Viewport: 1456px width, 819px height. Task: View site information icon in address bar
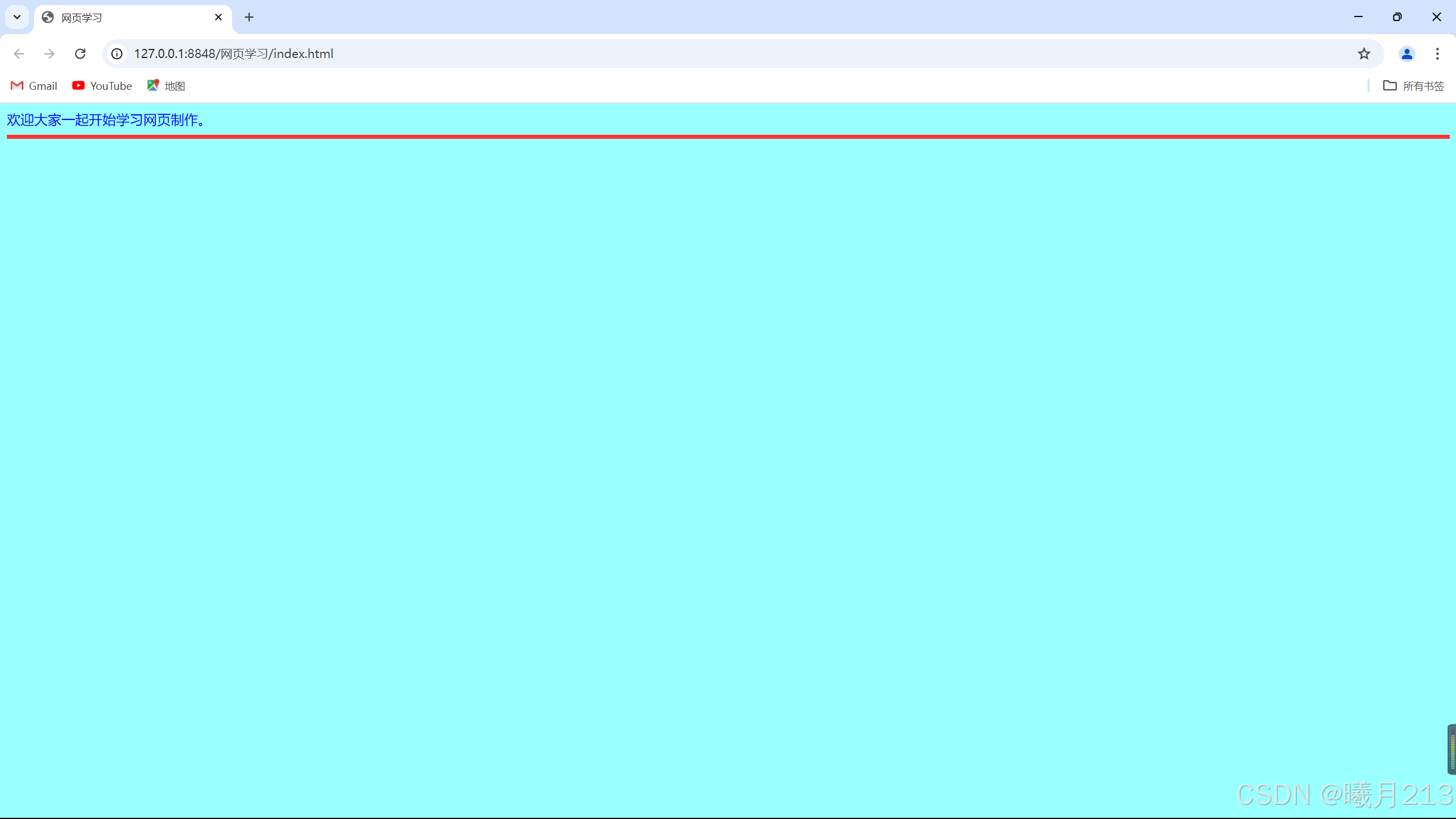point(117,53)
